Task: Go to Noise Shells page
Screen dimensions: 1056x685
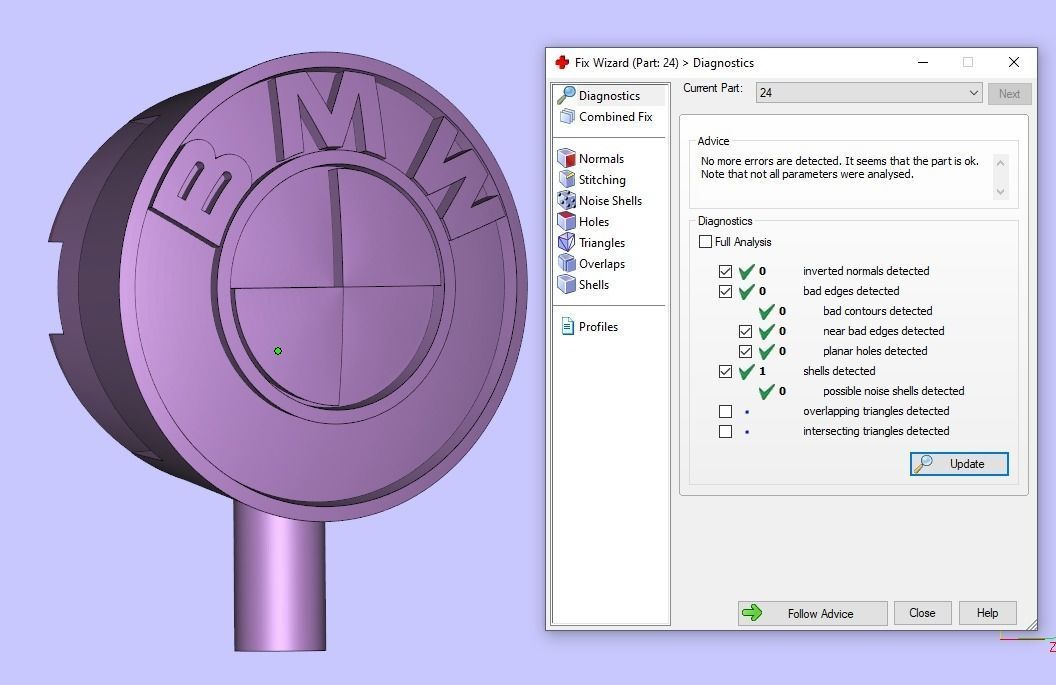Action: click(x=610, y=201)
